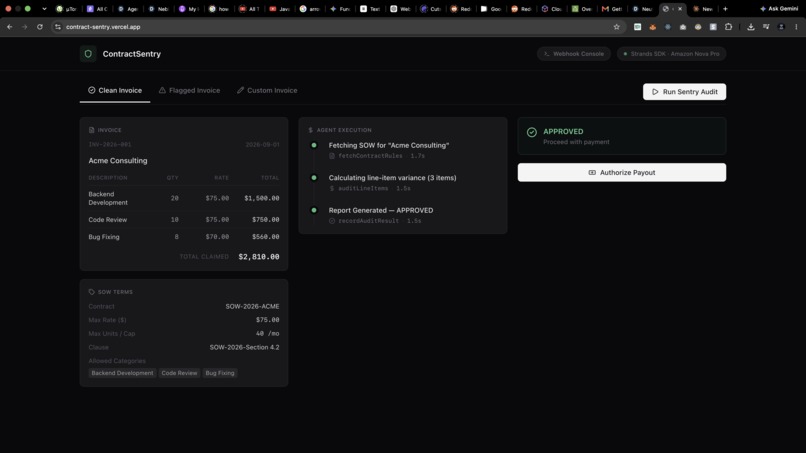Click the ContractSentry shield logo icon
Viewport: 806px width, 453px height.
pyautogui.click(x=88, y=53)
